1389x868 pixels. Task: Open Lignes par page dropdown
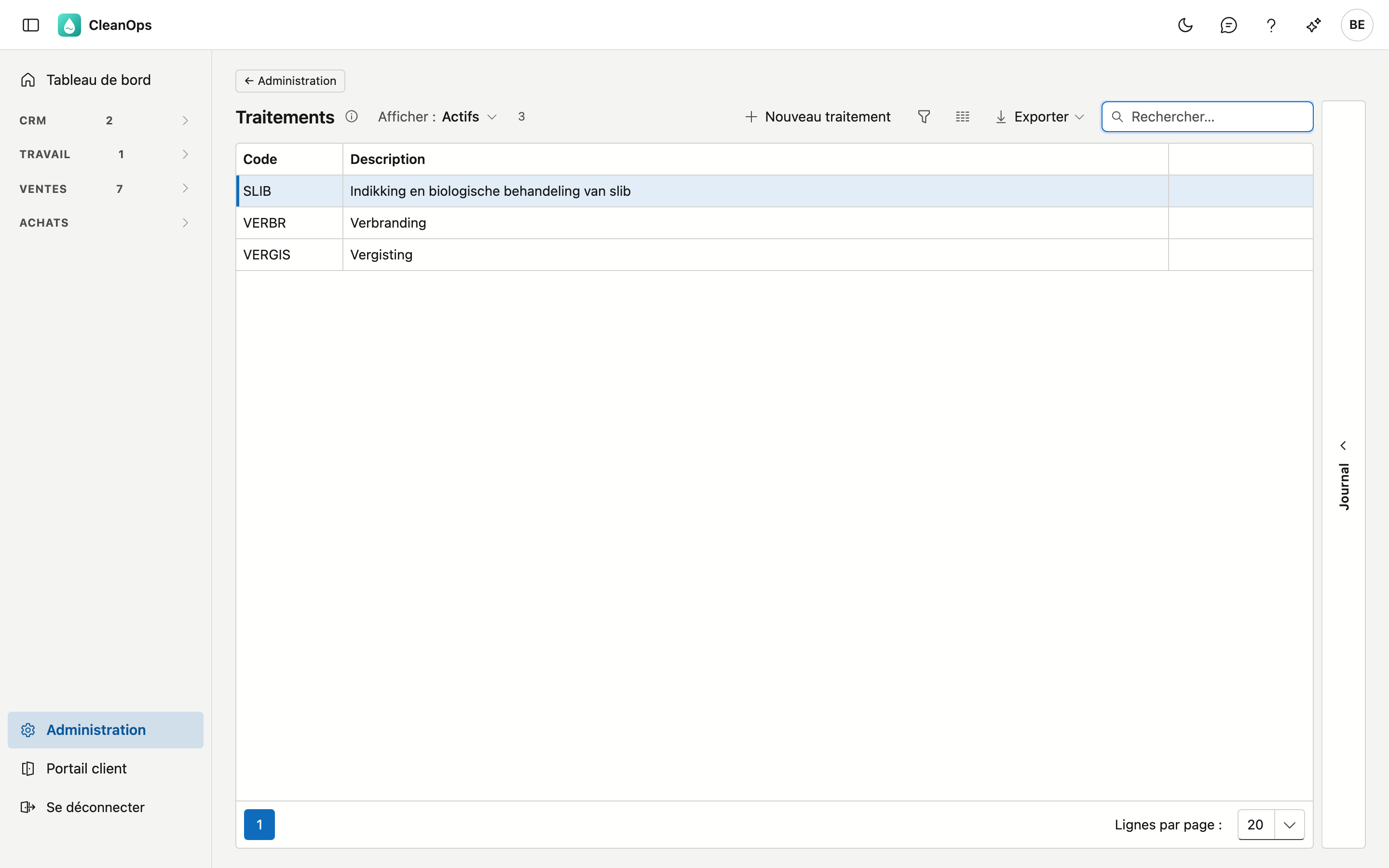click(1271, 825)
